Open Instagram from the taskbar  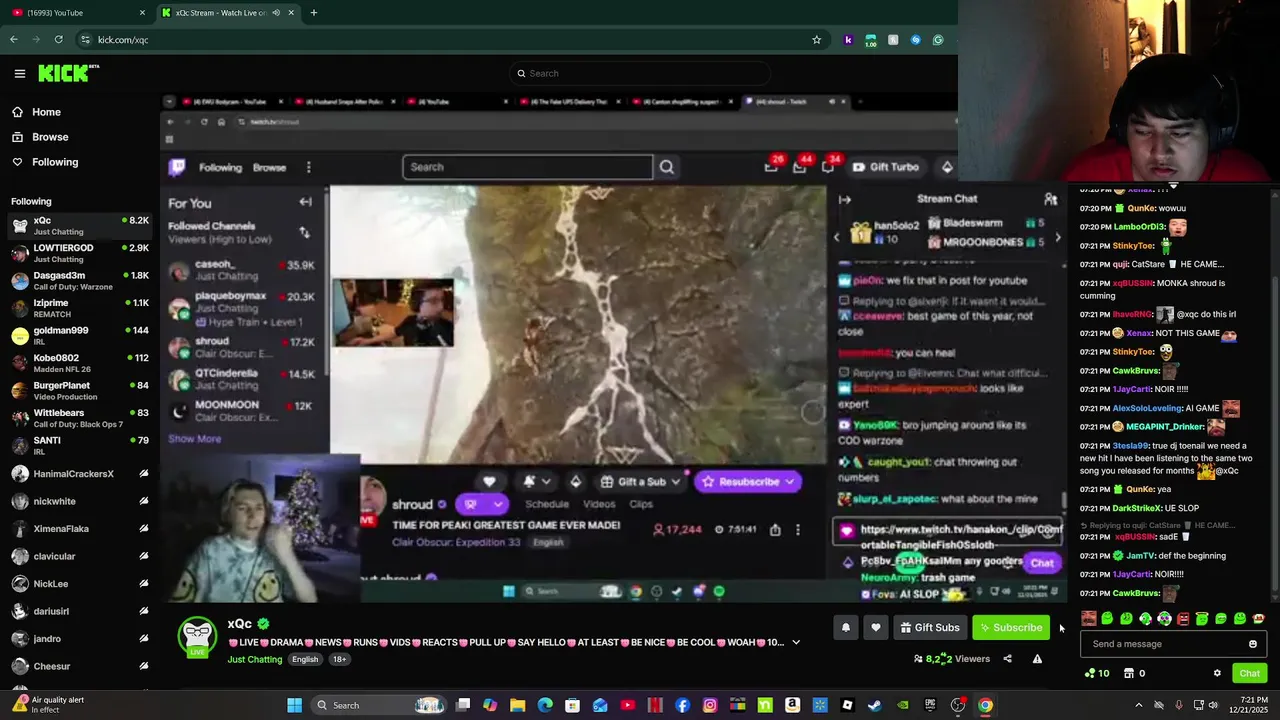pyautogui.click(x=710, y=705)
